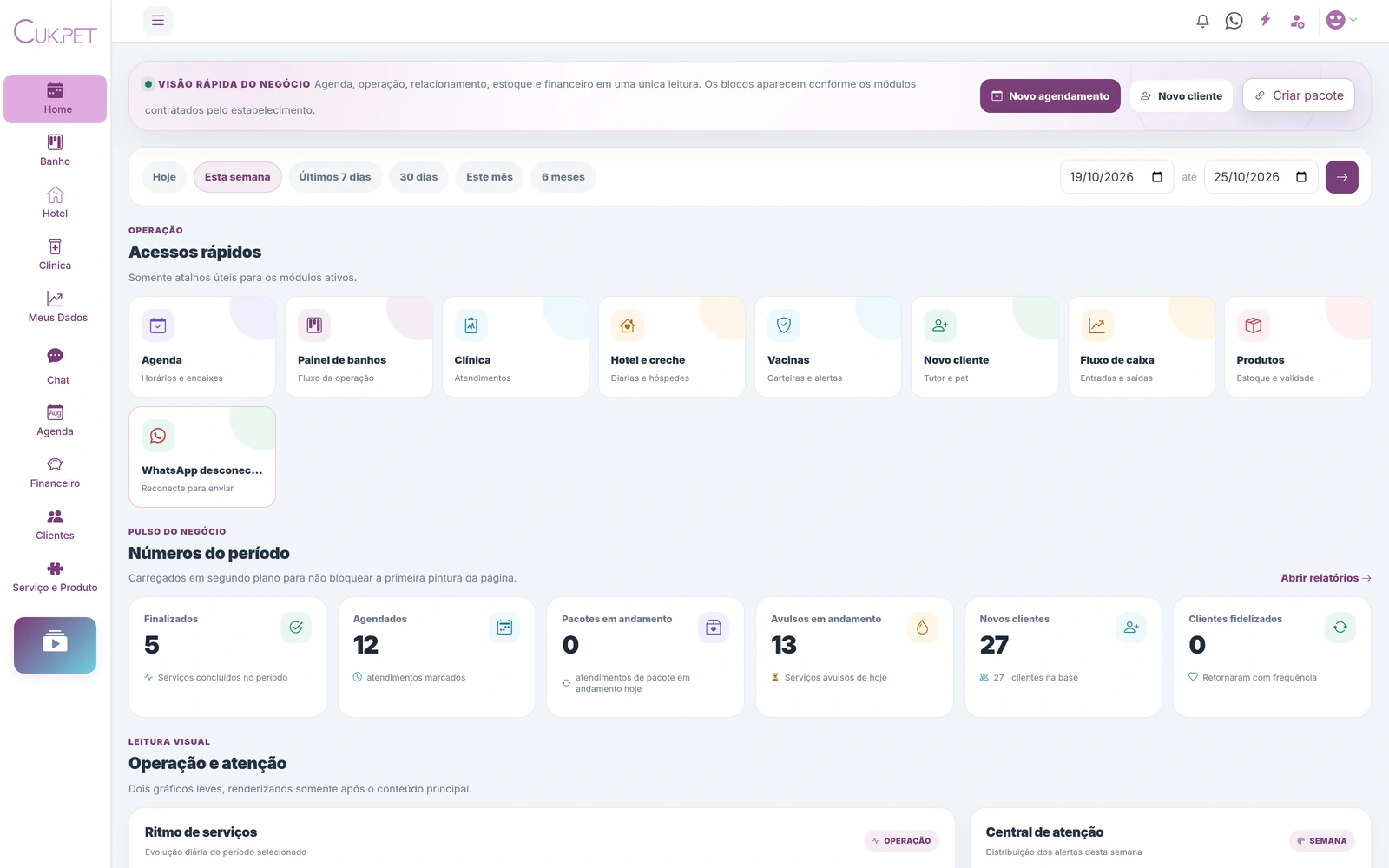Screen dimensions: 1389x868
Task: Select the Hoje period filter
Action: 164,177
